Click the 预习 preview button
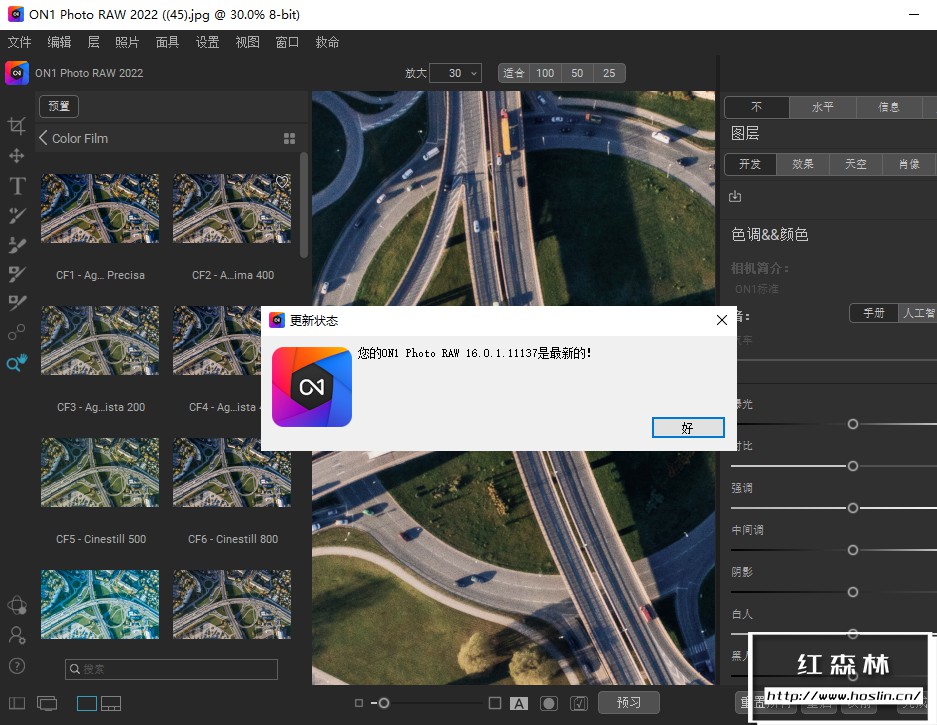The height and width of the screenshot is (725, 937). 629,703
